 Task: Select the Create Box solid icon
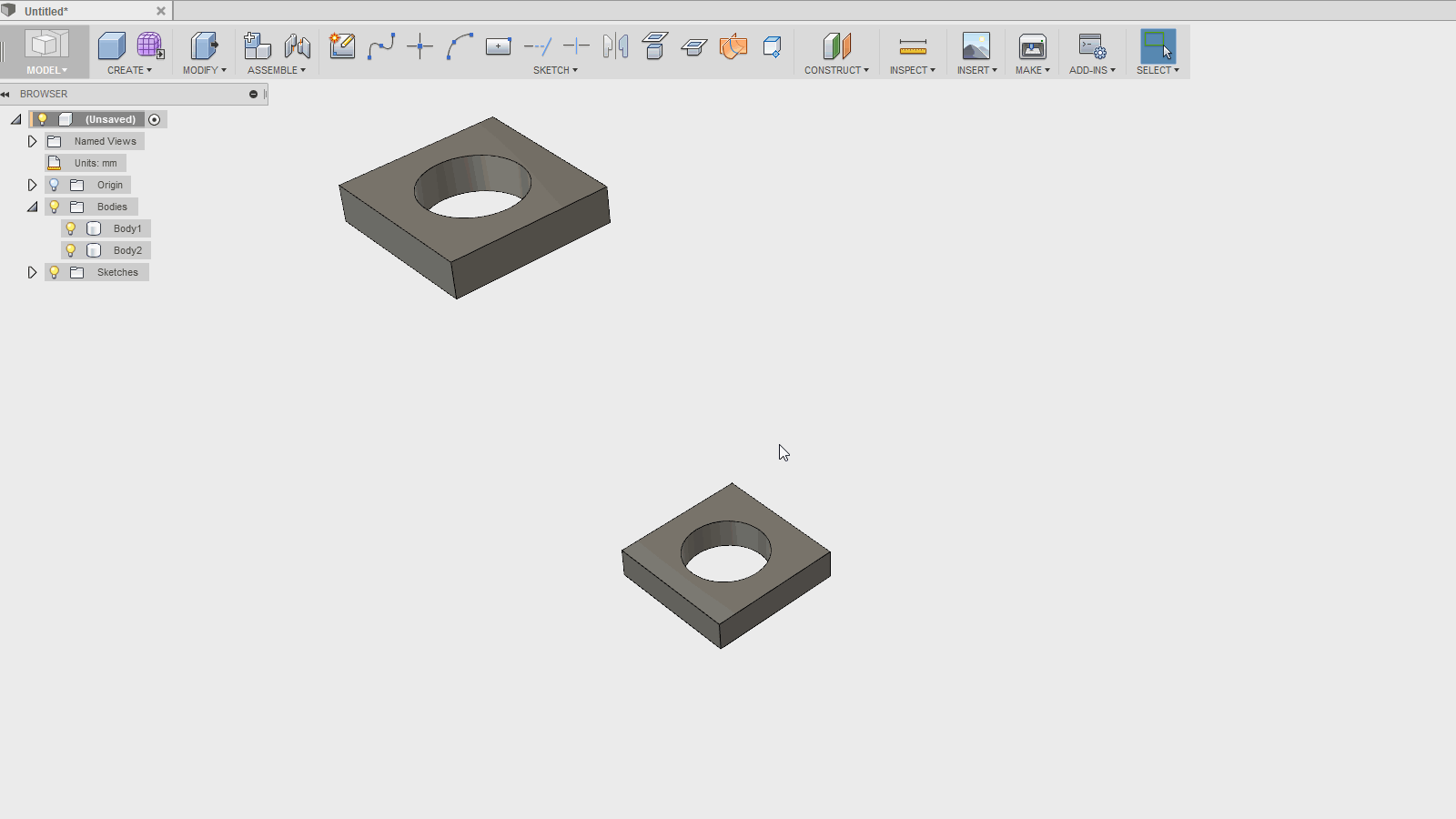tap(111, 46)
